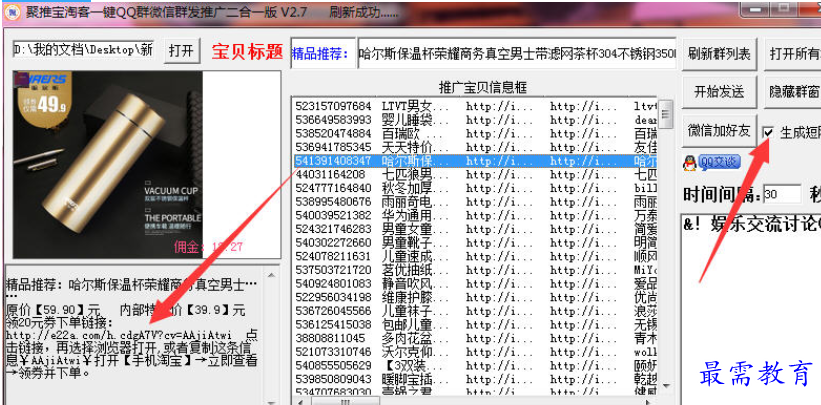The width and height of the screenshot is (821, 405).
Task: Select row 536726045566 儿童袜子
Action: pyautogui.click(x=474, y=311)
